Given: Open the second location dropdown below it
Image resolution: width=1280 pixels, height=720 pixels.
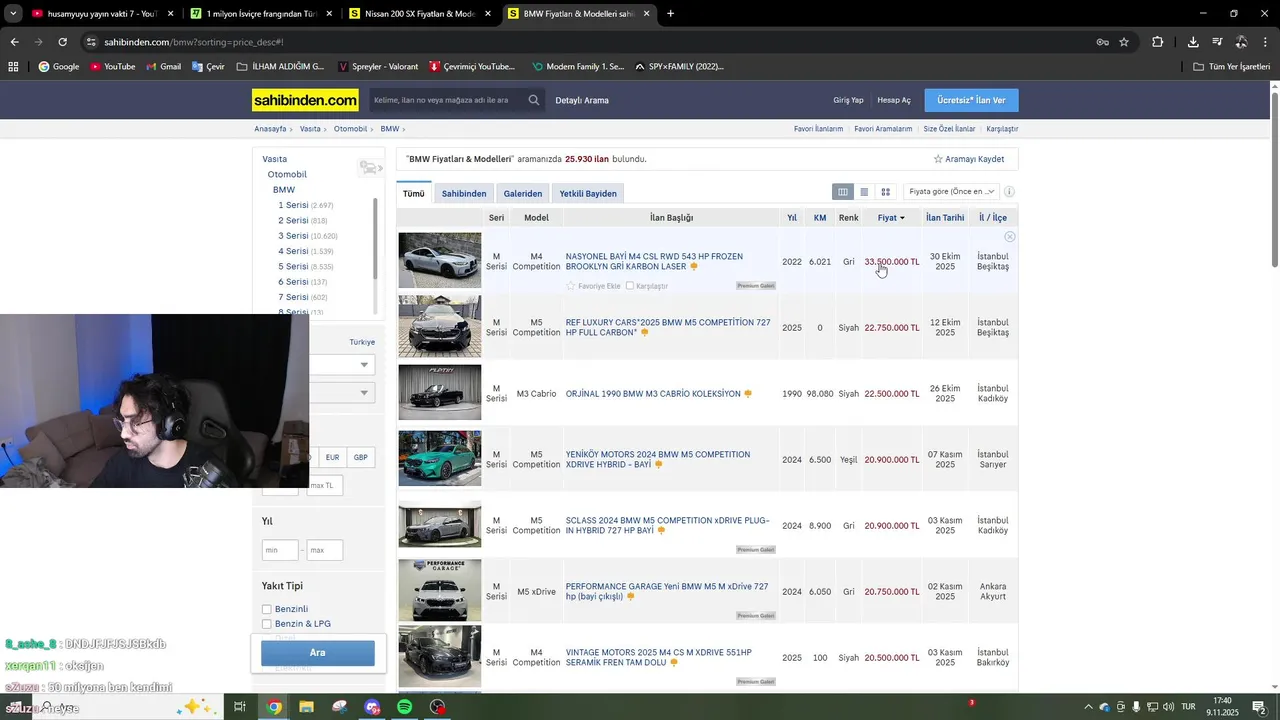Looking at the screenshot, I should (342, 393).
